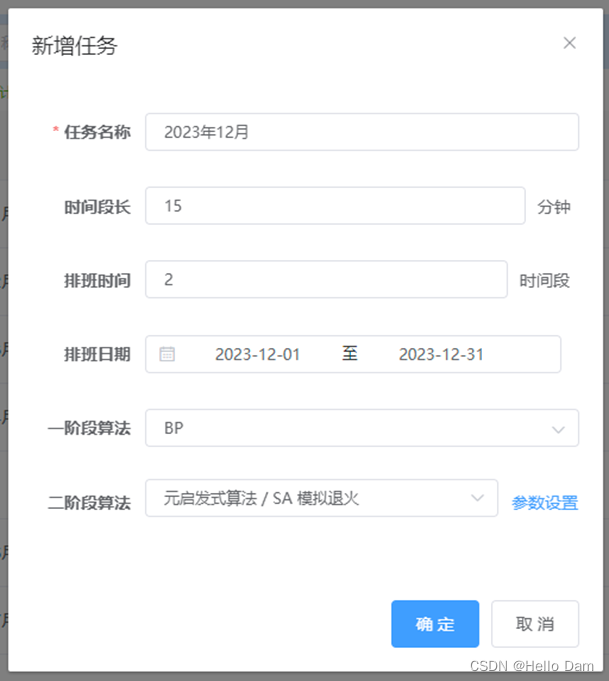Click the 分钟 unit text

(x=553, y=207)
